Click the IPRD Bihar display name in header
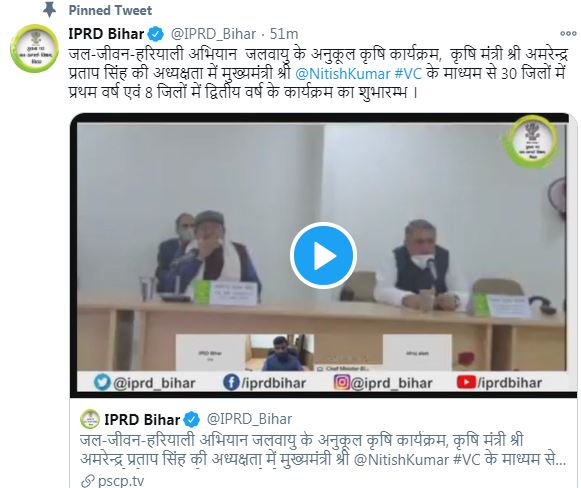This screenshot has height=488, width=581. point(106,34)
